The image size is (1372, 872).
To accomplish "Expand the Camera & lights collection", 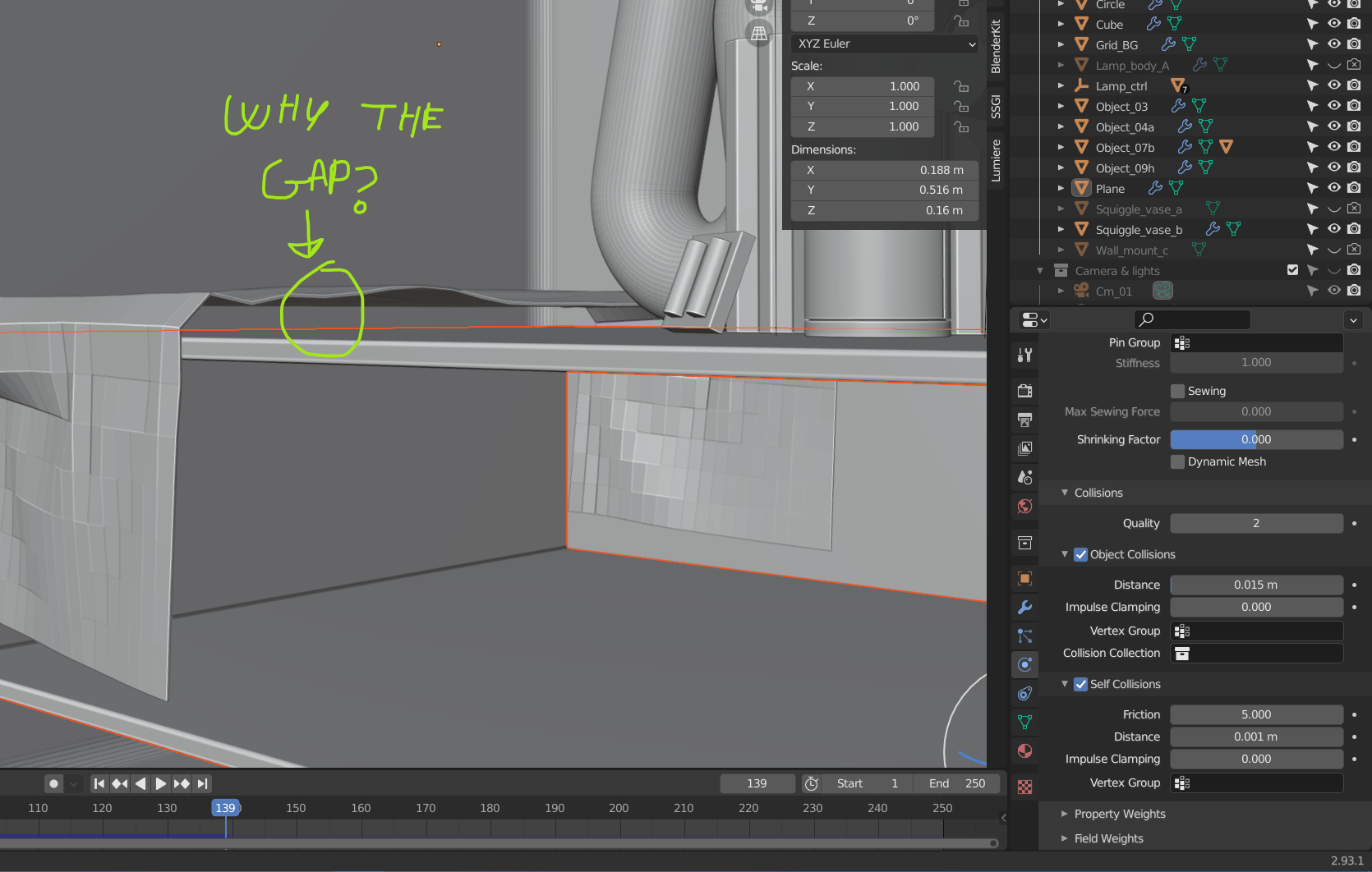I will tap(1039, 270).
